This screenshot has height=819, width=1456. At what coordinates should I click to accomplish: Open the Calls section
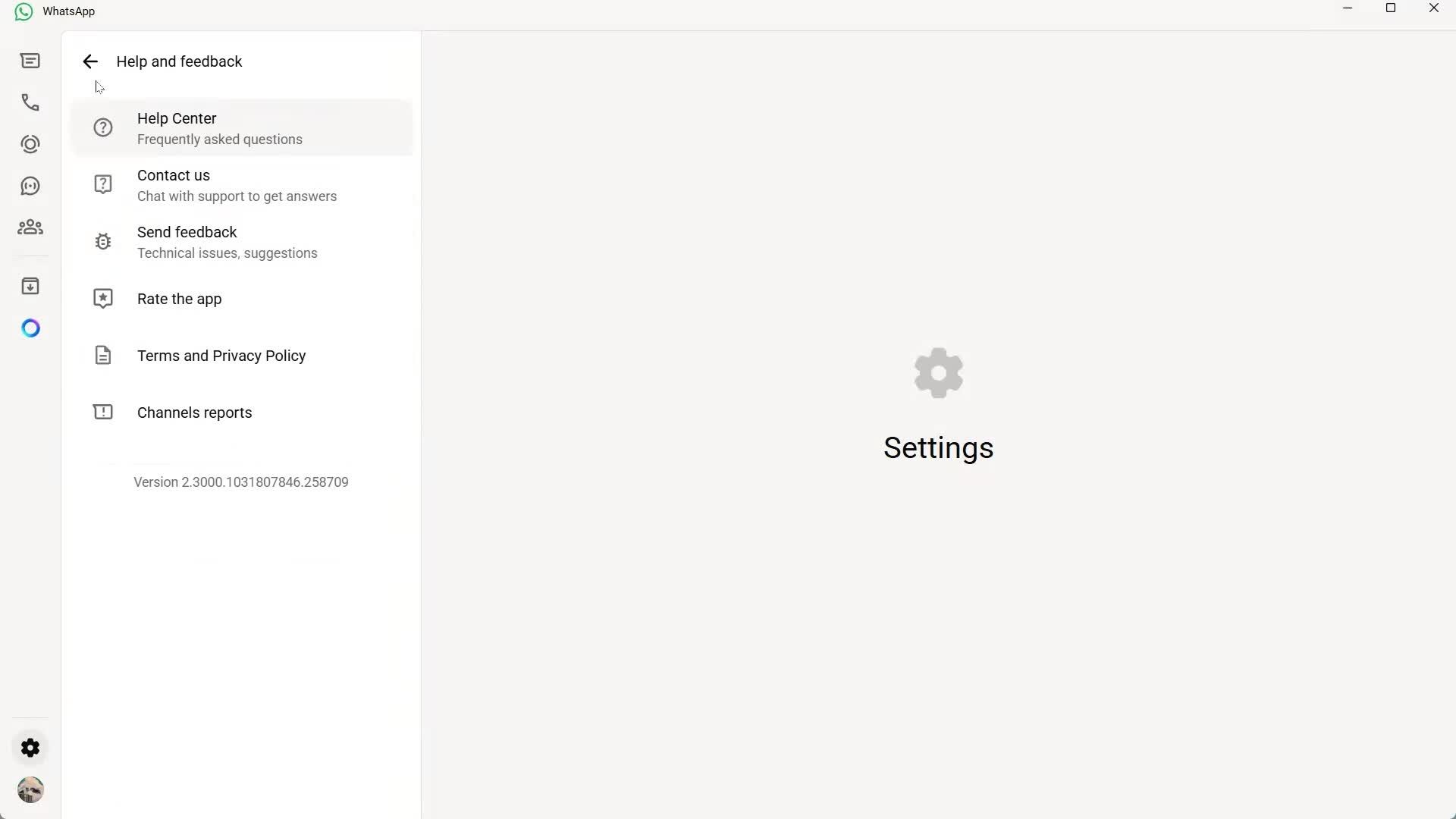[30, 102]
